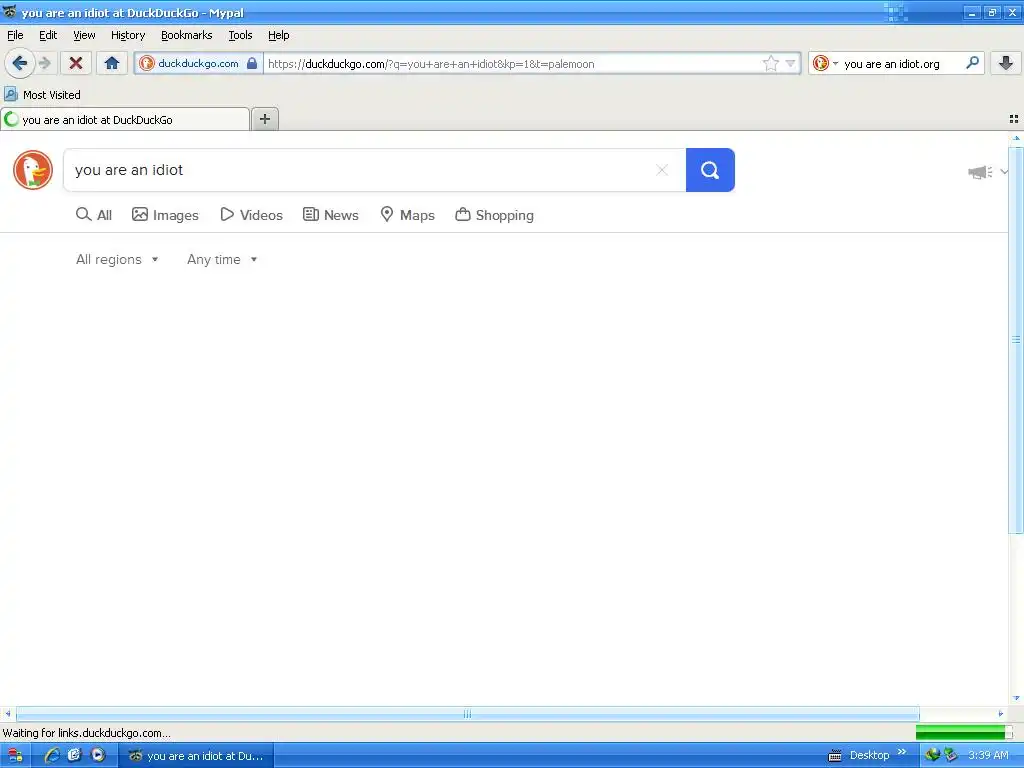Switch to the Images results tab

tap(165, 215)
